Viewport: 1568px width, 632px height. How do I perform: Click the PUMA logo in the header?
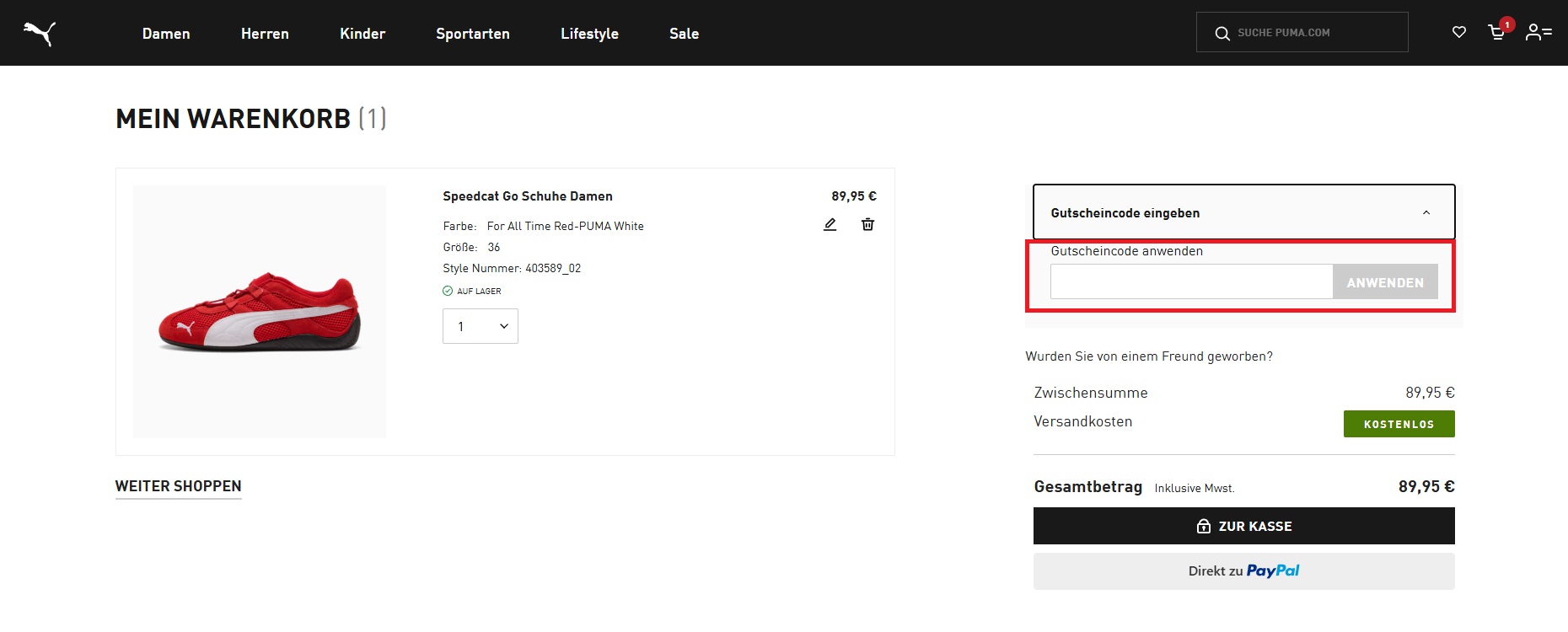pyautogui.click(x=40, y=33)
